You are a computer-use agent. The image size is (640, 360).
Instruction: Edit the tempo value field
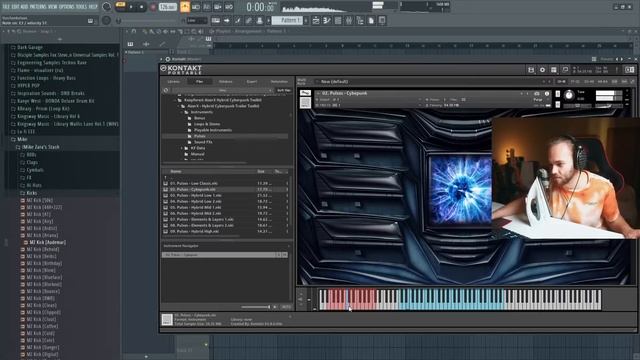tap(167, 7)
